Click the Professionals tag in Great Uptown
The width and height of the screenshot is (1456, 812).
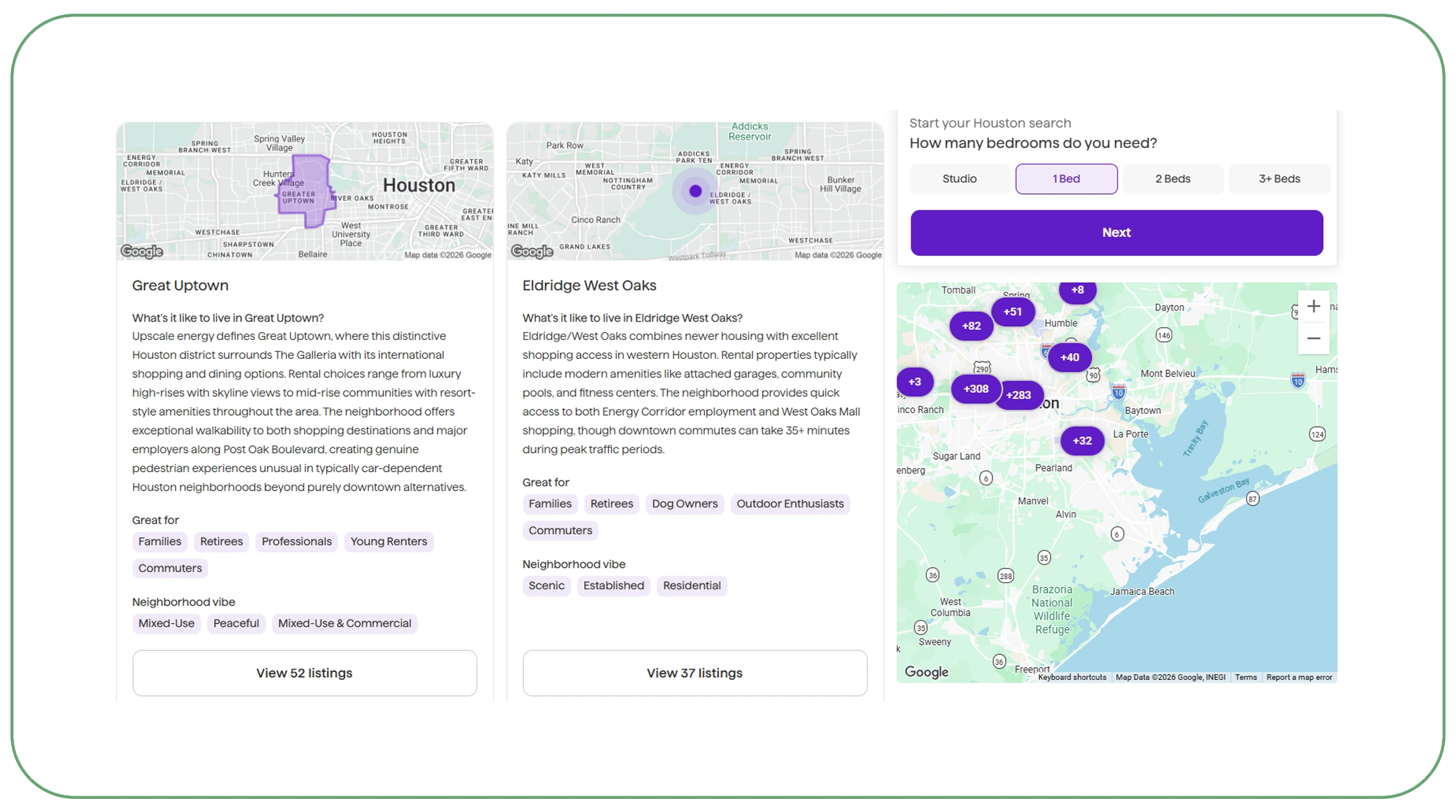(x=297, y=542)
